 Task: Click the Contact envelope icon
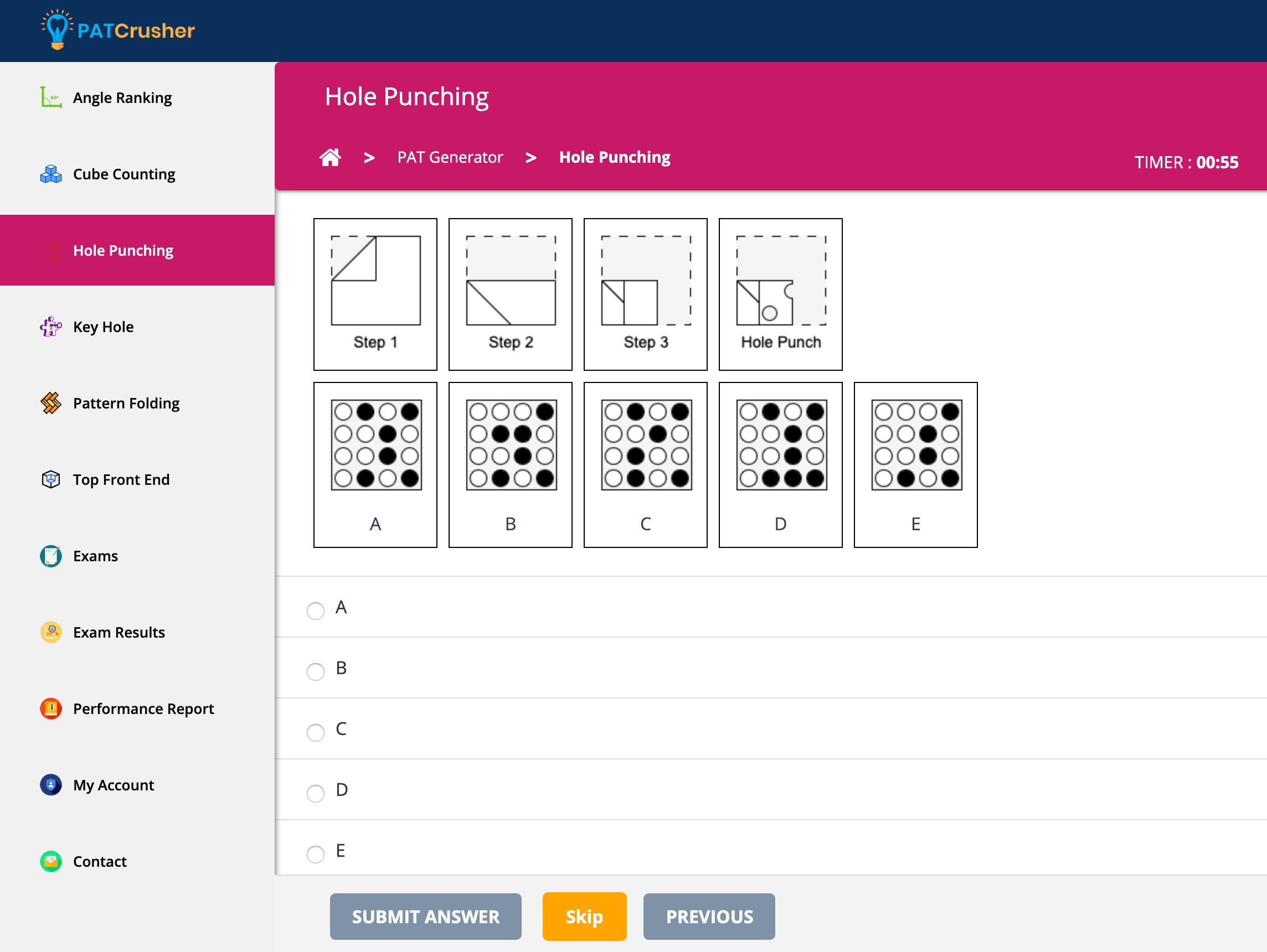[x=50, y=861]
